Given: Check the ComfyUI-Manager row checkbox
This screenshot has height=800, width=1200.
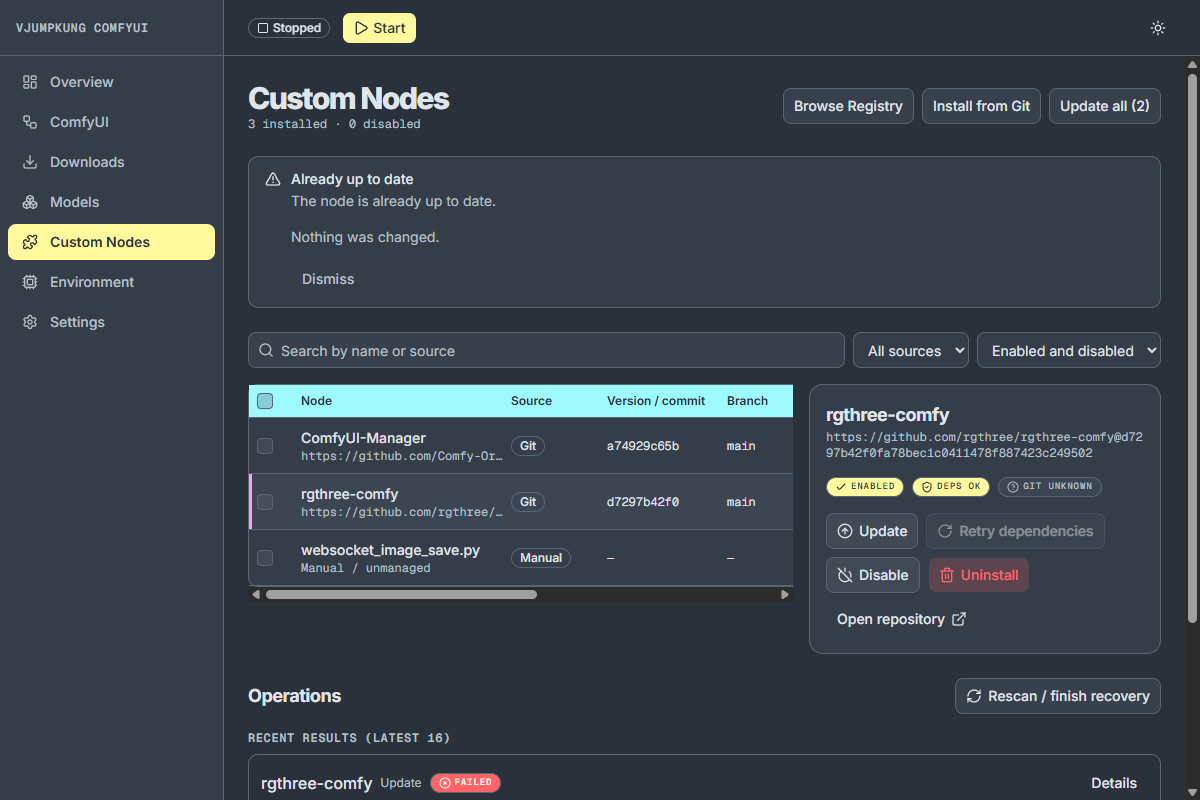Looking at the screenshot, I should (265, 446).
